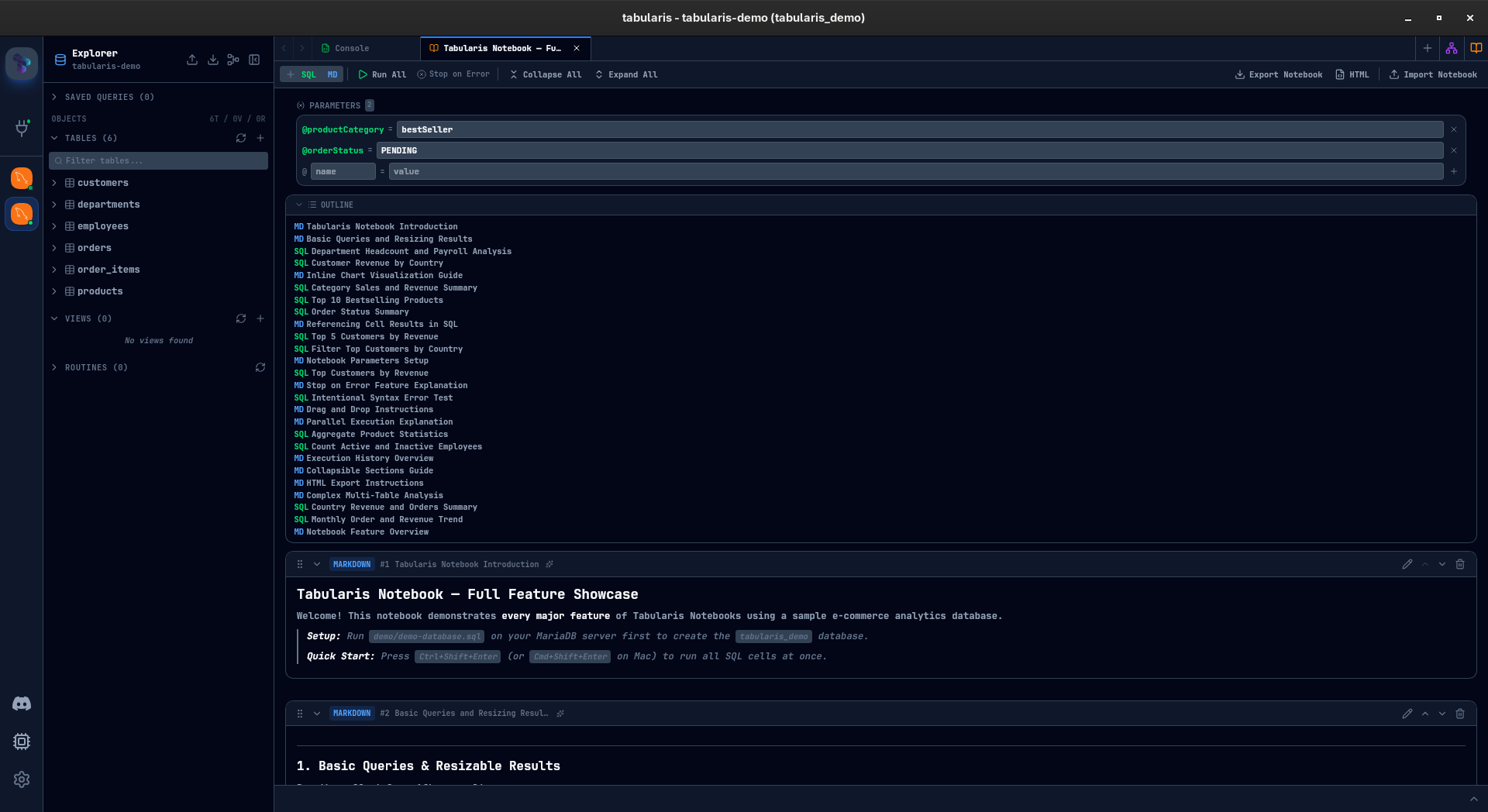Image resolution: width=1488 pixels, height=812 pixels.
Task: Switch to the Console tab
Action: point(351,48)
